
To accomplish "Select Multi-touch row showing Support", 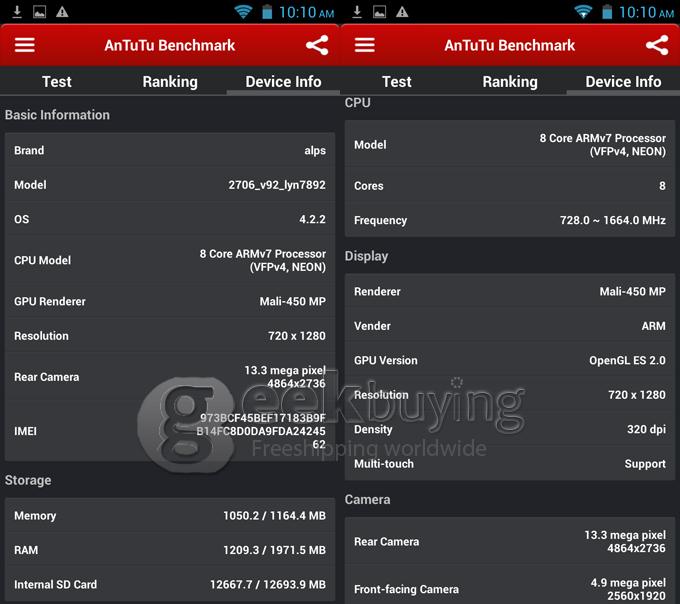I will point(510,464).
